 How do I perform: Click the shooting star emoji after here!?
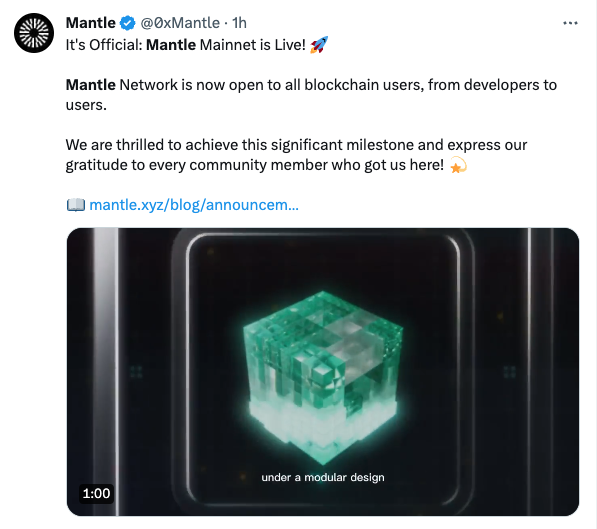point(458,165)
